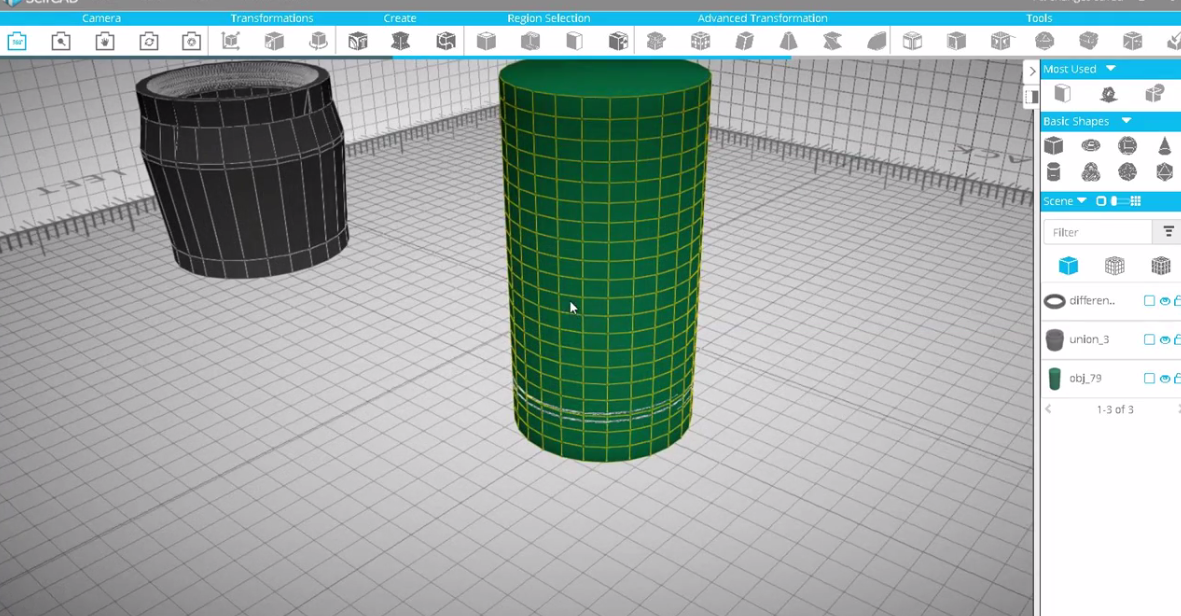Hide the obj_79 object via eye icon
Screen dimensions: 1181x616
coord(1164,378)
